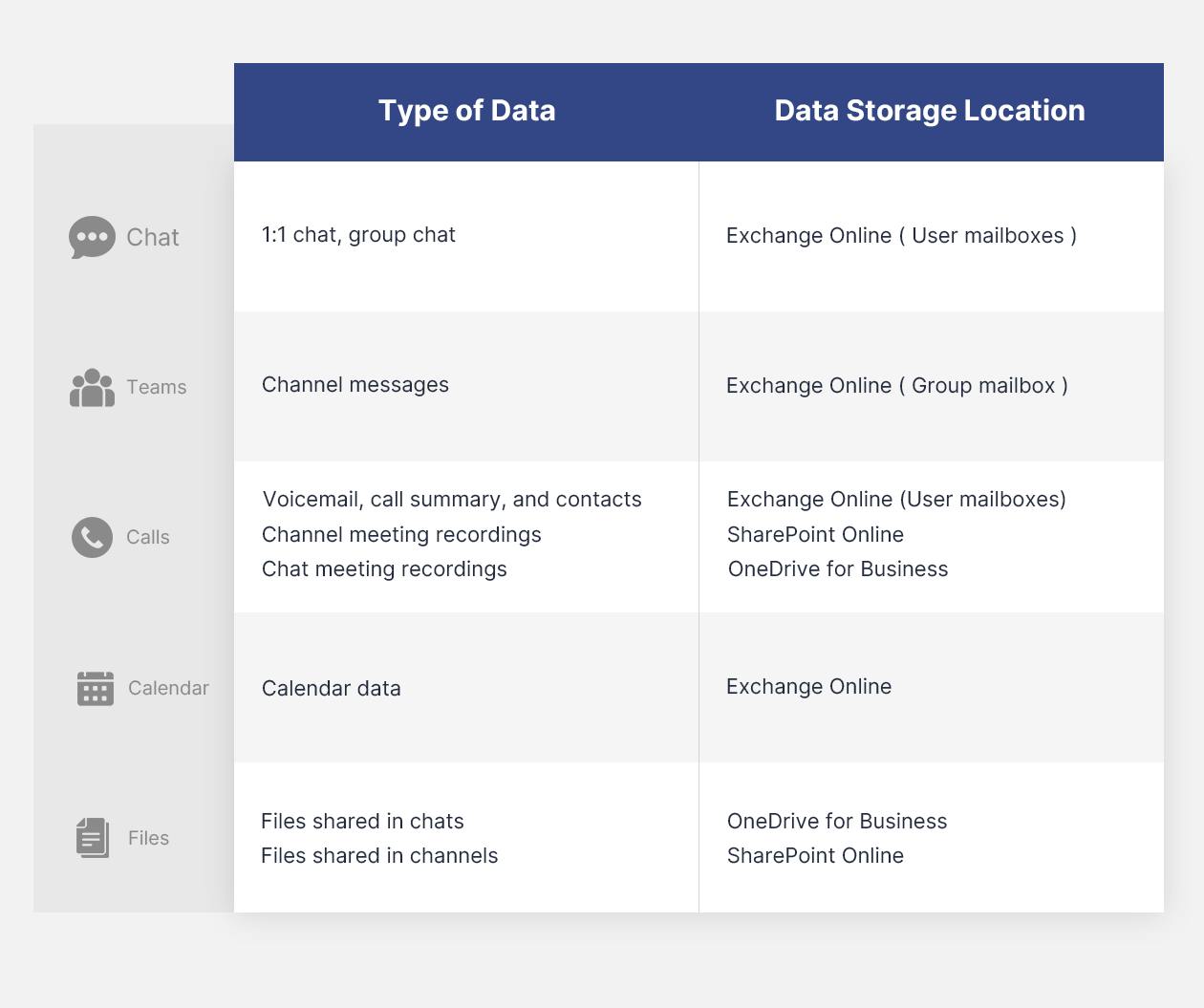The height and width of the screenshot is (1008, 1204).
Task: Click 'OneDrive for Business' in Files row
Action: (x=837, y=822)
